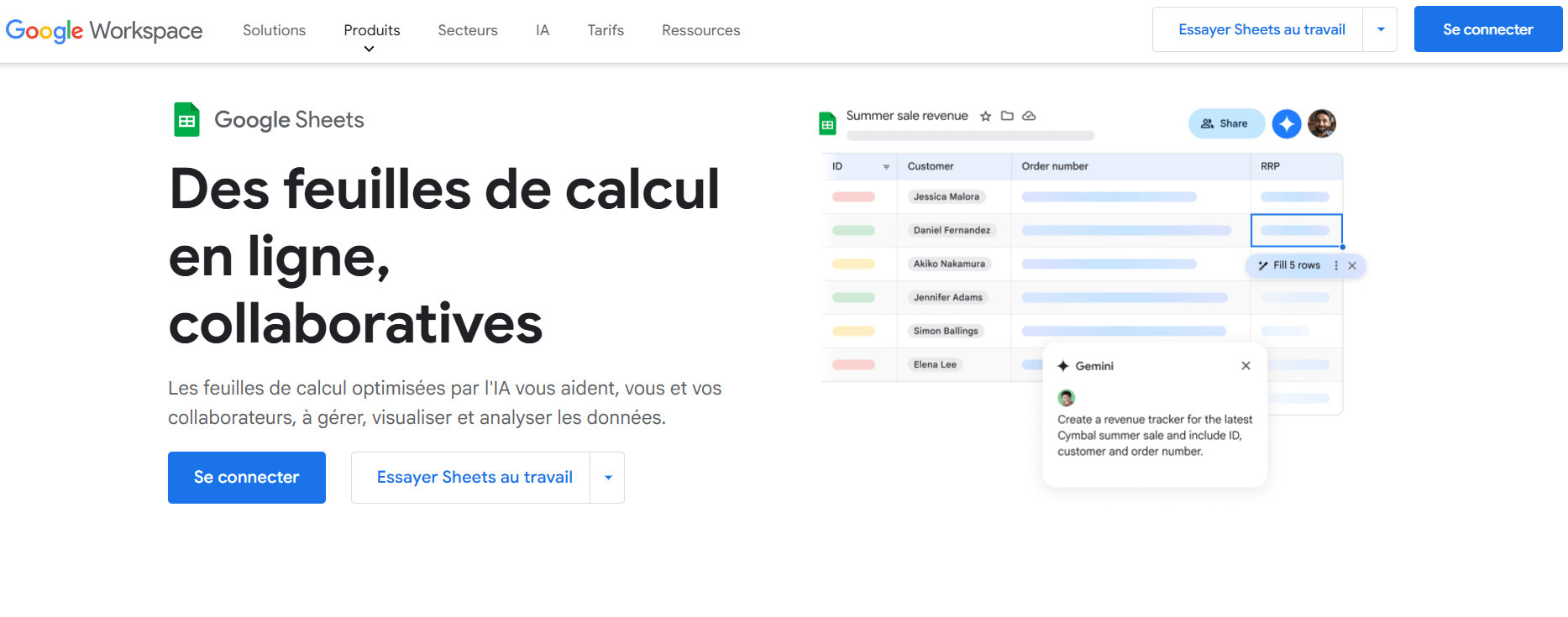Click the Summer sale revenue title
Image resolution: width=1568 pixels, height=617 pixels.
point(907,116)
